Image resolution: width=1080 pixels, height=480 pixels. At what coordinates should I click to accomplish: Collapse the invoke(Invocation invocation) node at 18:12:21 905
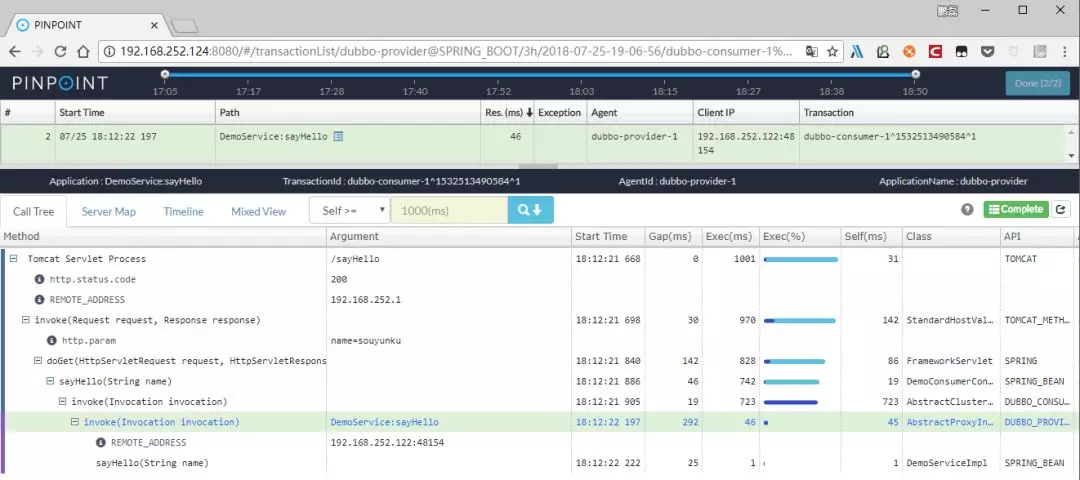pos(63,401)
